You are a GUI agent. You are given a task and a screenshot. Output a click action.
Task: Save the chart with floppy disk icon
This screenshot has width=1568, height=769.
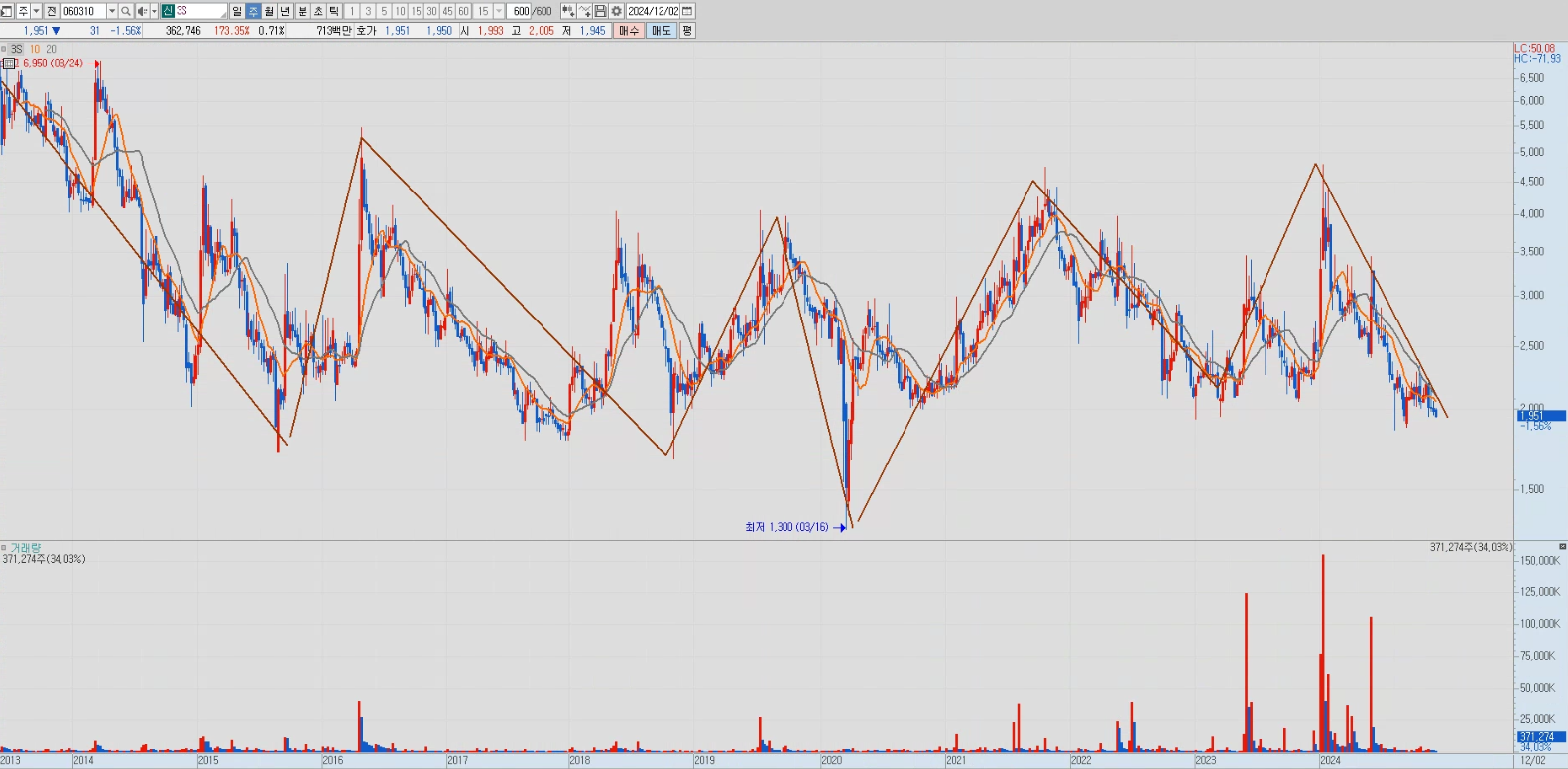point(601,11)
